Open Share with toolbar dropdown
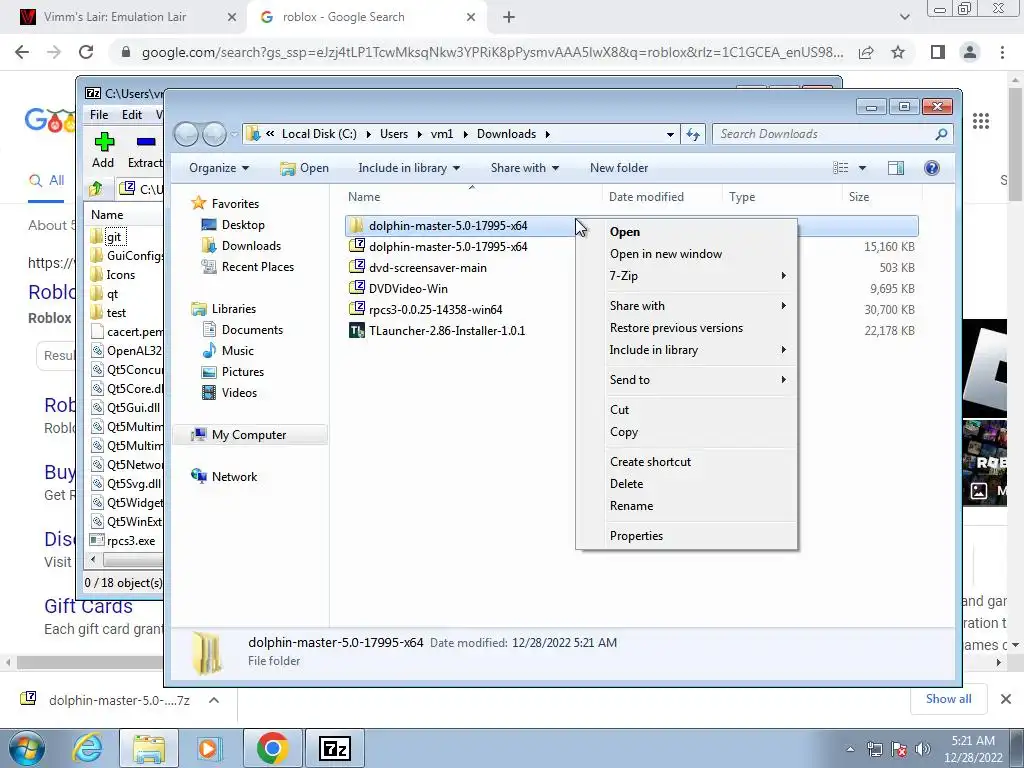This screenshot has width=1024, height=768. pos(525,168)
